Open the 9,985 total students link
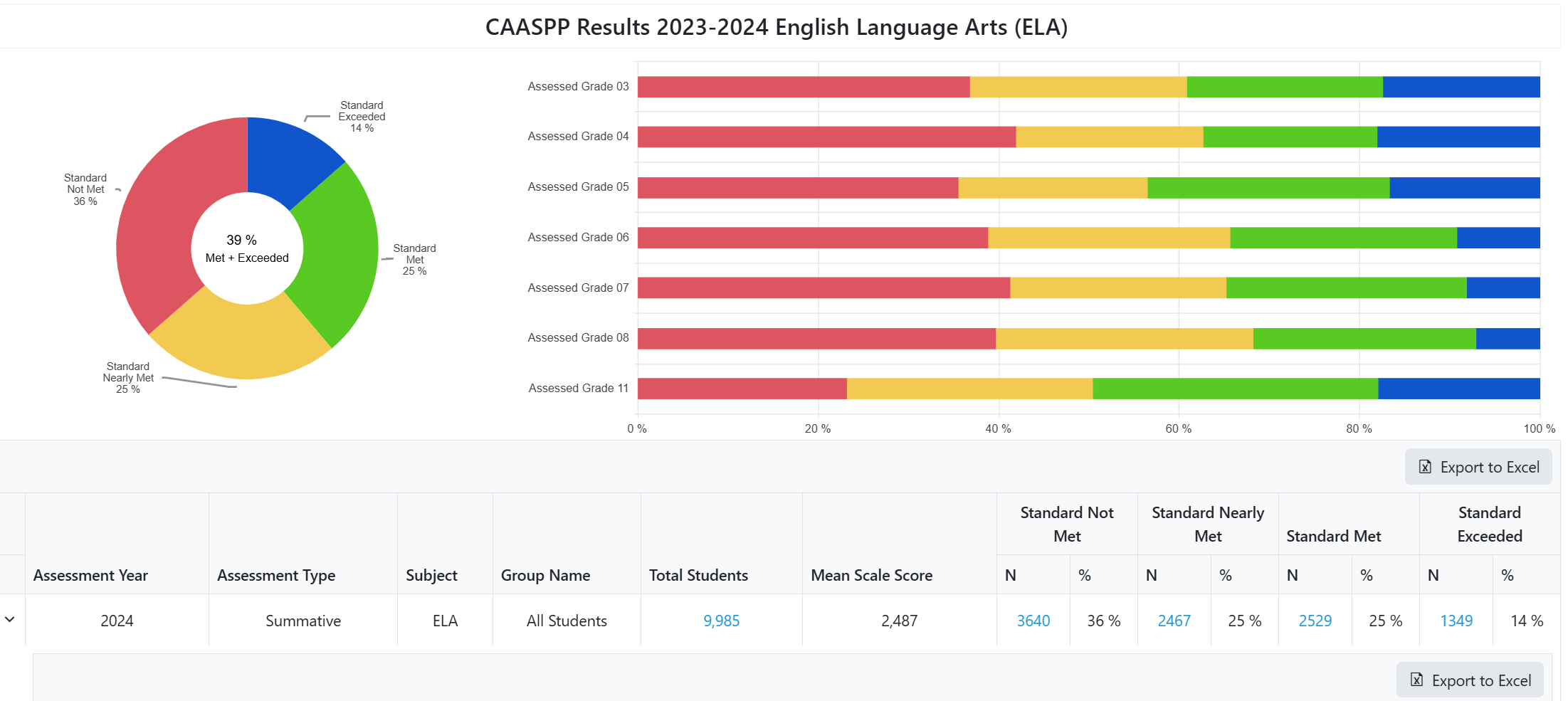1568x701 pixels. pyautogui.click(x=721, y=621)
